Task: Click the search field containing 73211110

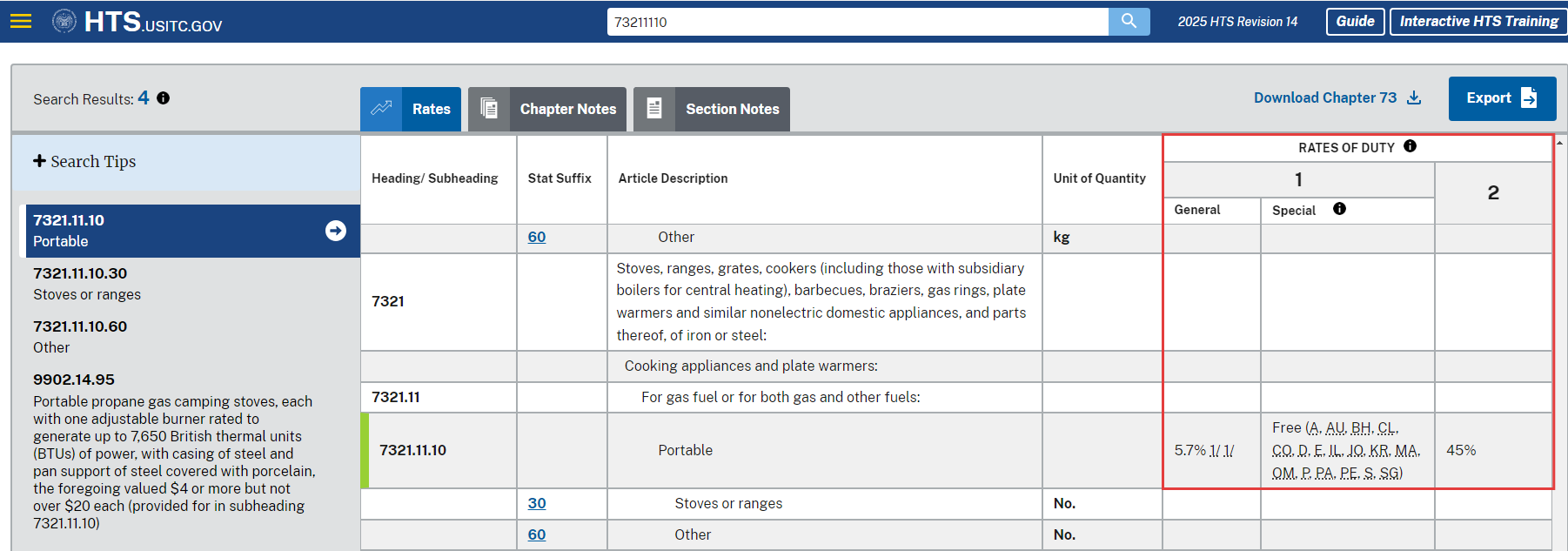Action: tap(857, 22)
